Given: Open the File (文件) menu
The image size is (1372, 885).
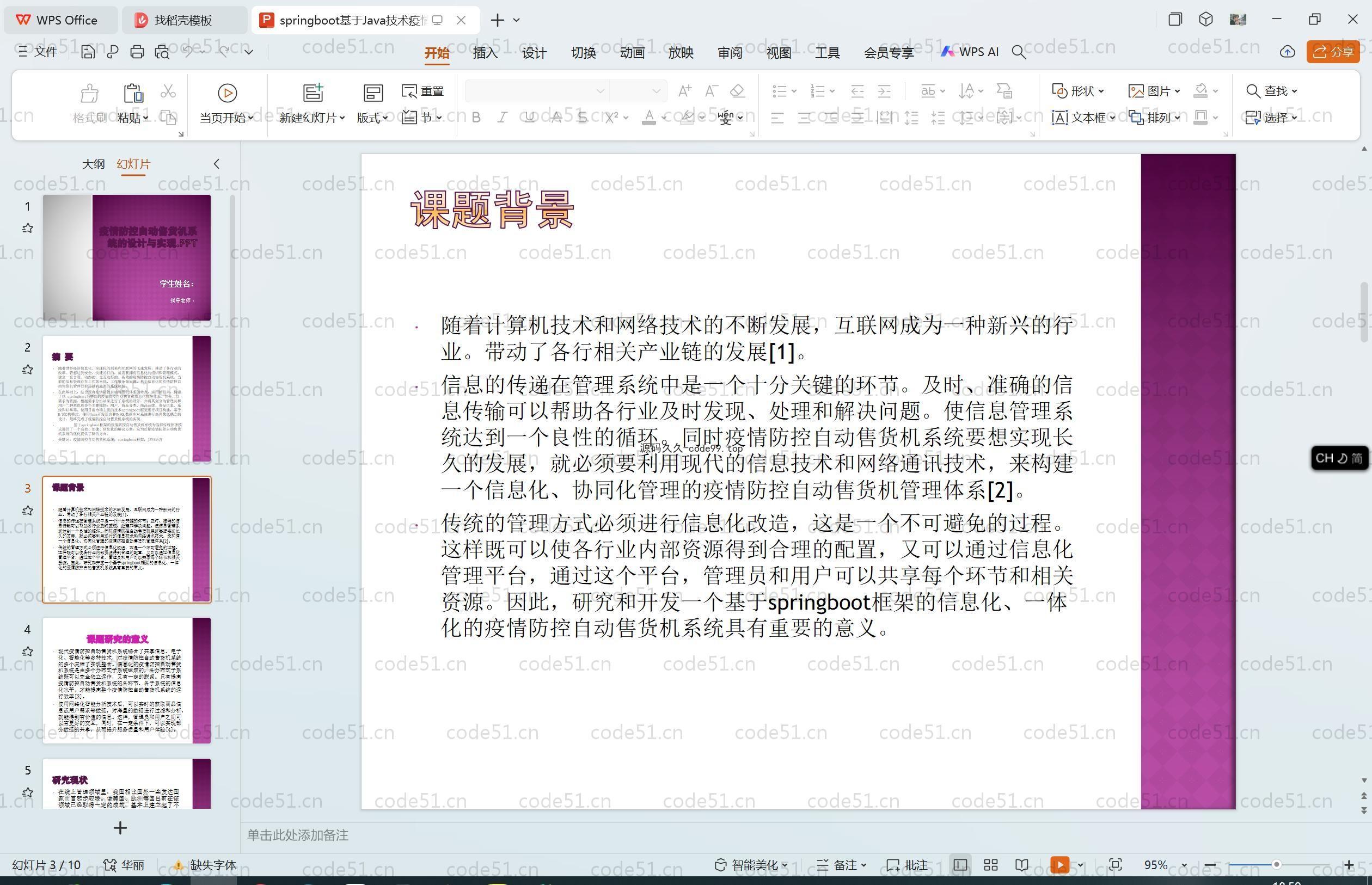Looking at the screenshot, I should pyautogui.click(x=38, y=52).
